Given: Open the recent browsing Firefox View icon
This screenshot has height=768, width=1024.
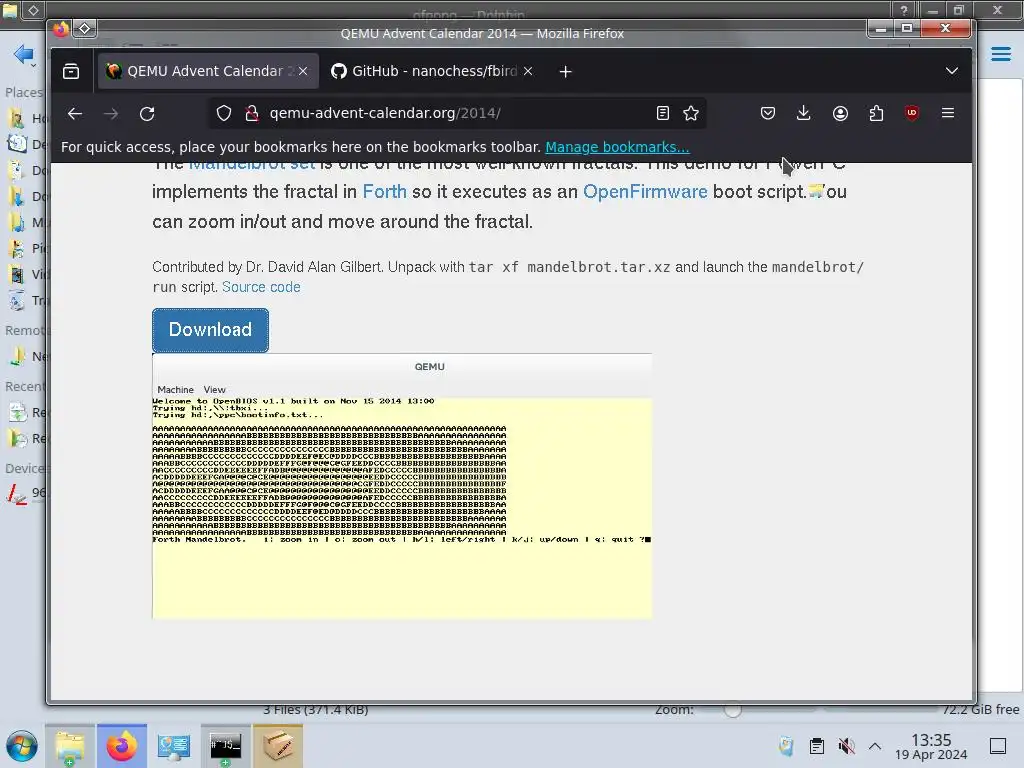Looking at the screenshot, I should (71, 71).
